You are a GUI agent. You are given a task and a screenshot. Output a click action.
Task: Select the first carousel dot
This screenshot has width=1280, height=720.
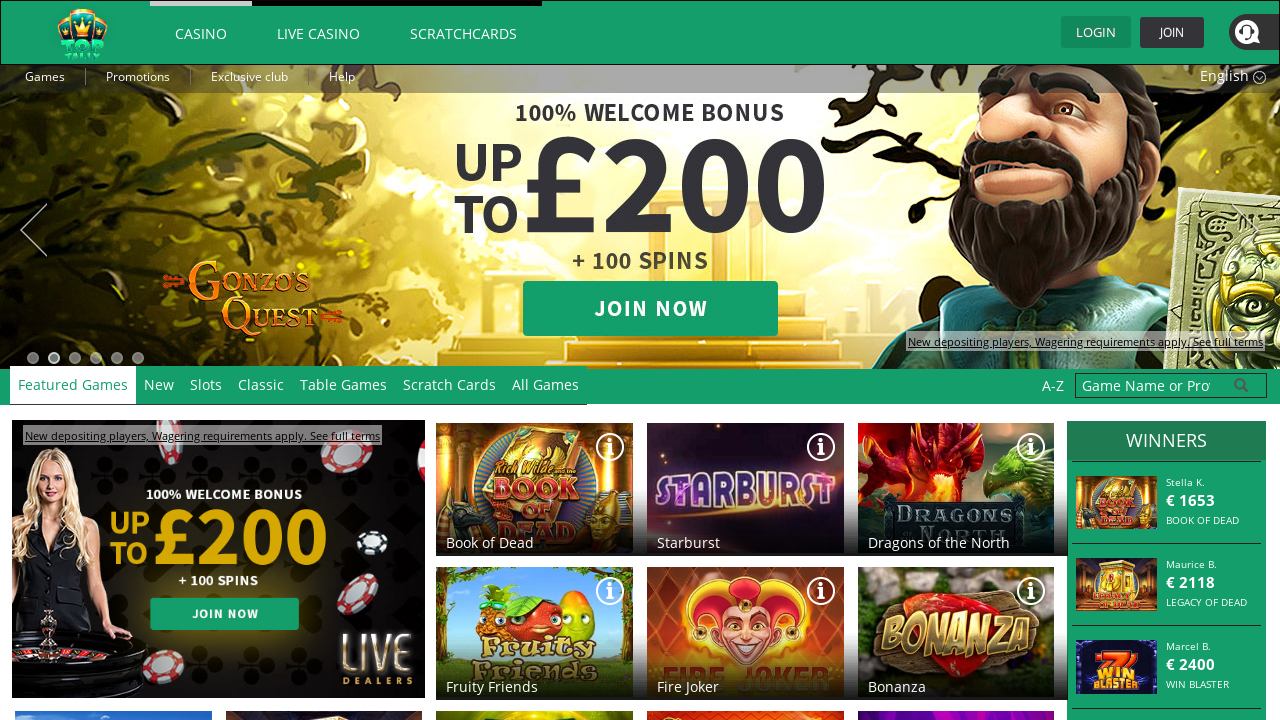point(33,358)
